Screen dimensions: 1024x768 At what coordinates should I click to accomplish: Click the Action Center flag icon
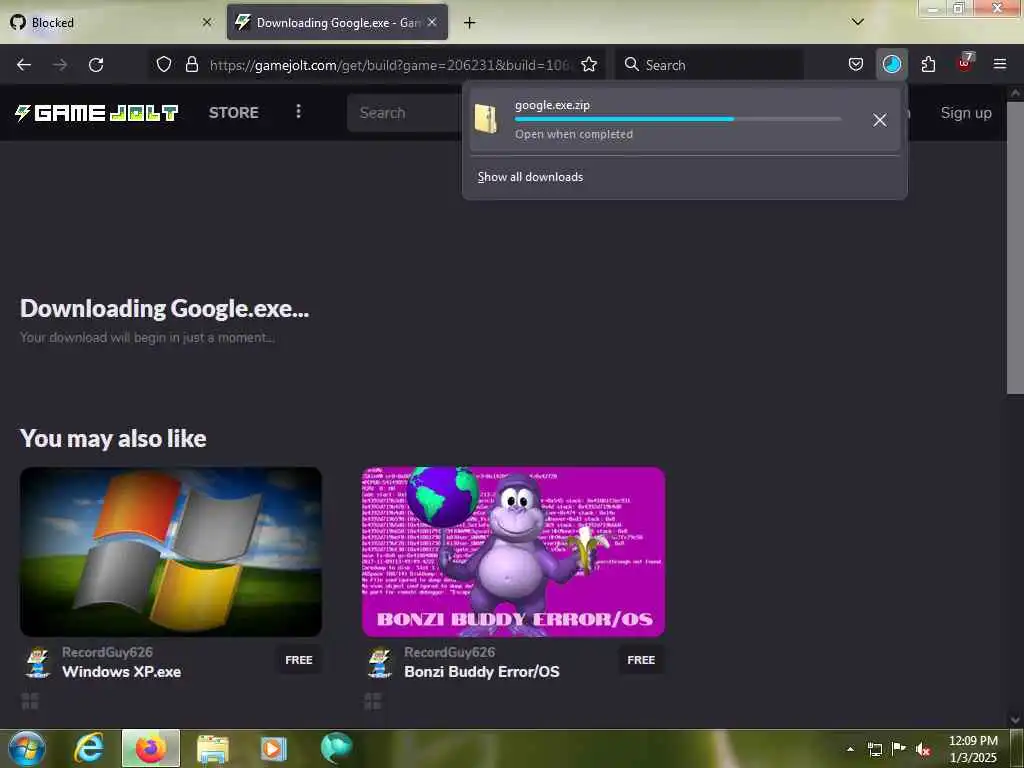(x=899, y=748)
